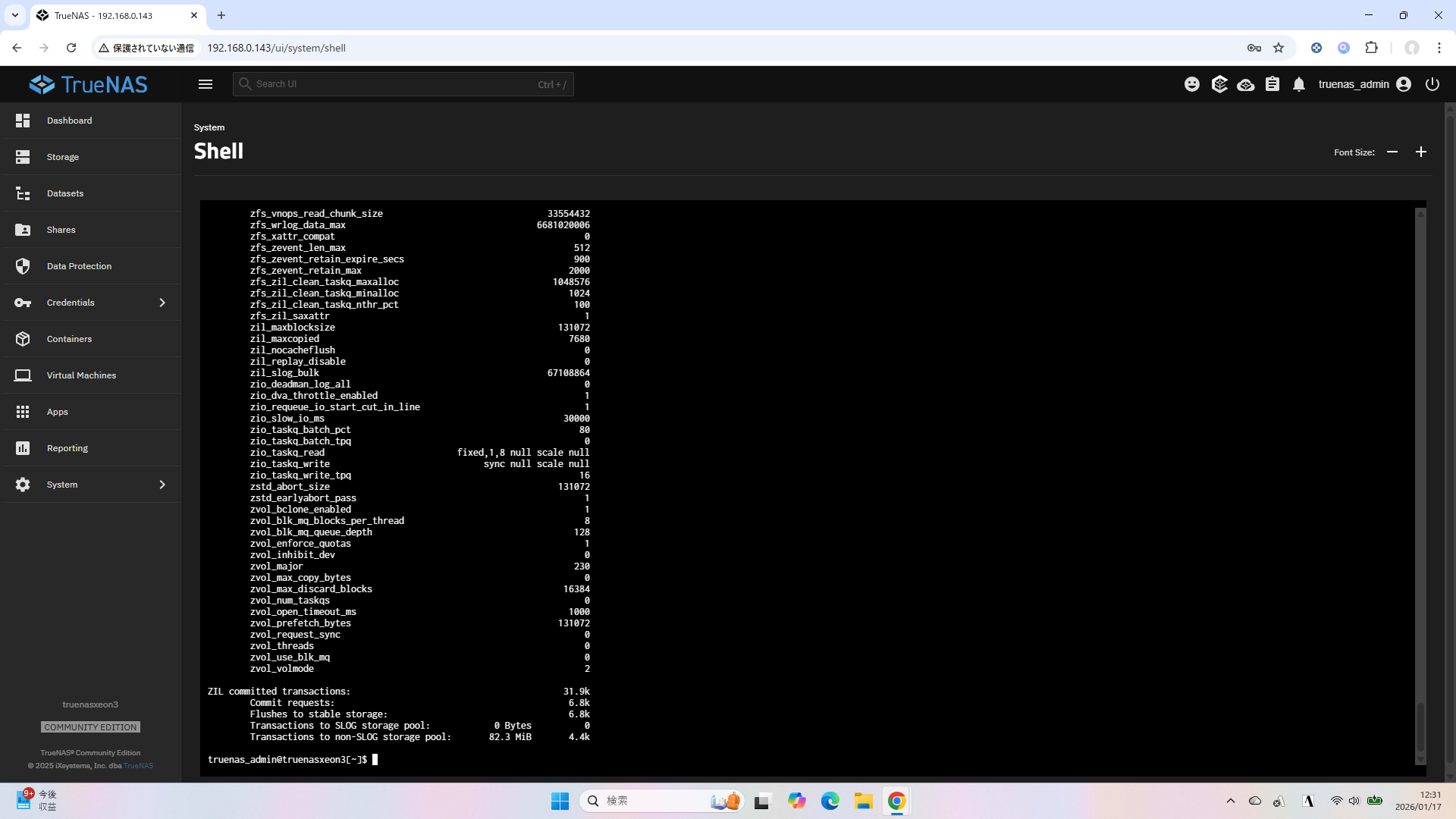
Task: Open File Explorer from the taskbar
Action: click(x=863, y=801)
